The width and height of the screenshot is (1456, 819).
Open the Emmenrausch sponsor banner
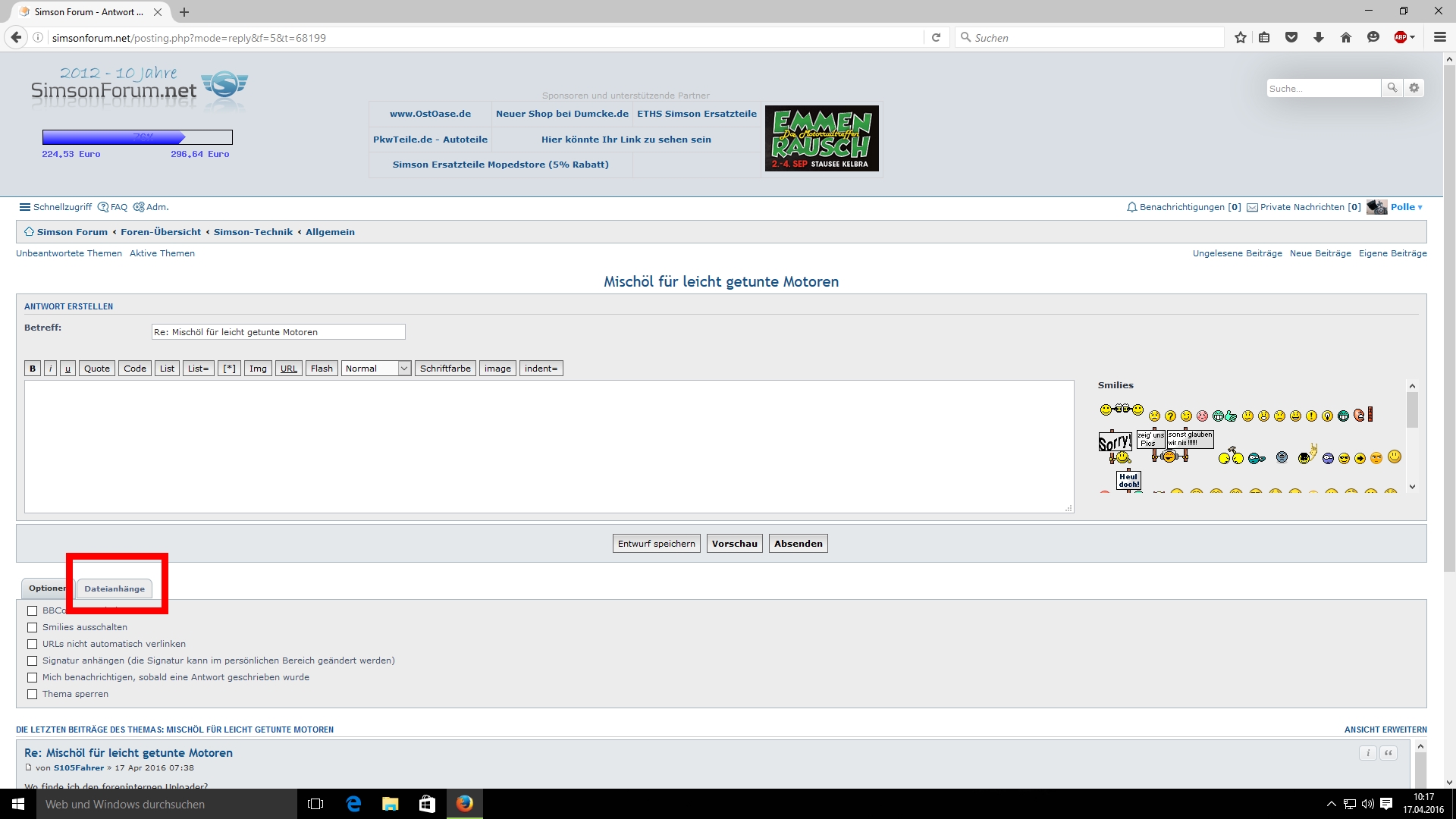coord(822,138)
